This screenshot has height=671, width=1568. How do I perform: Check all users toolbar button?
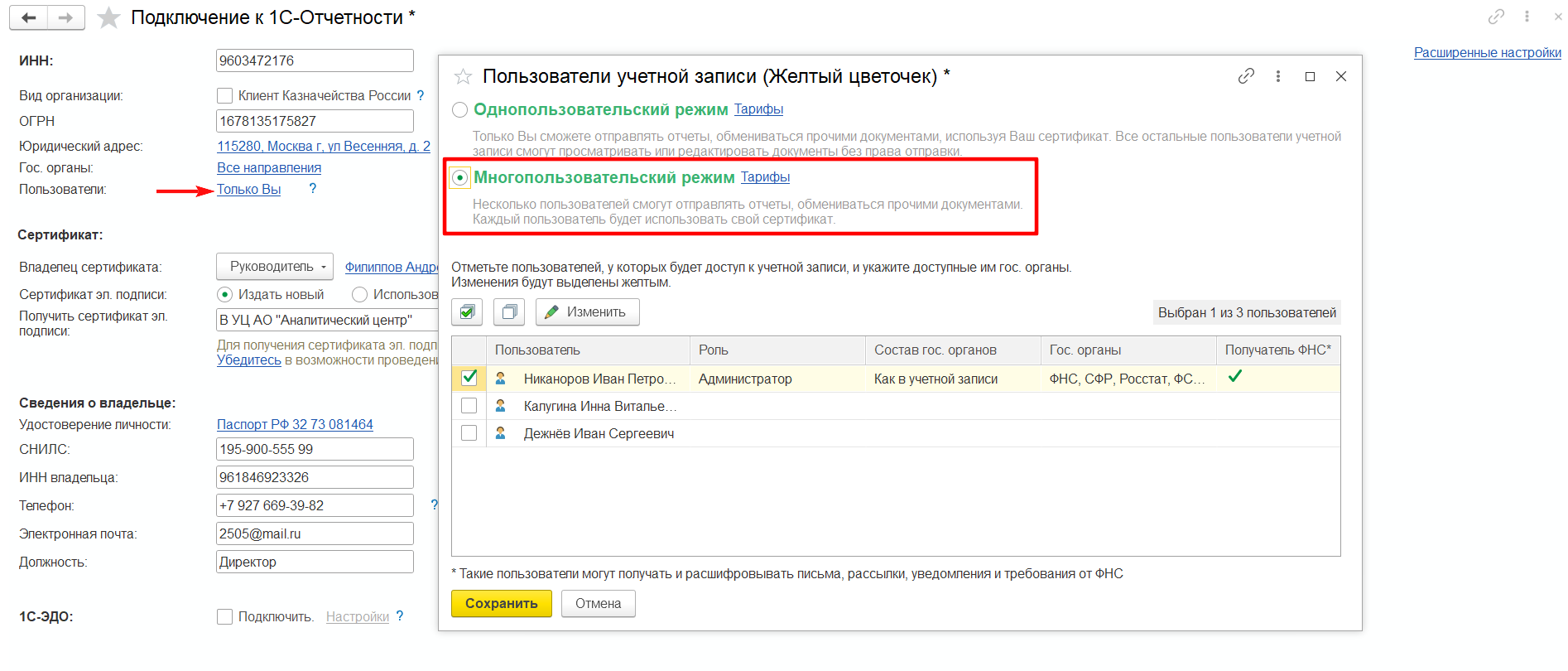(468, 312)
